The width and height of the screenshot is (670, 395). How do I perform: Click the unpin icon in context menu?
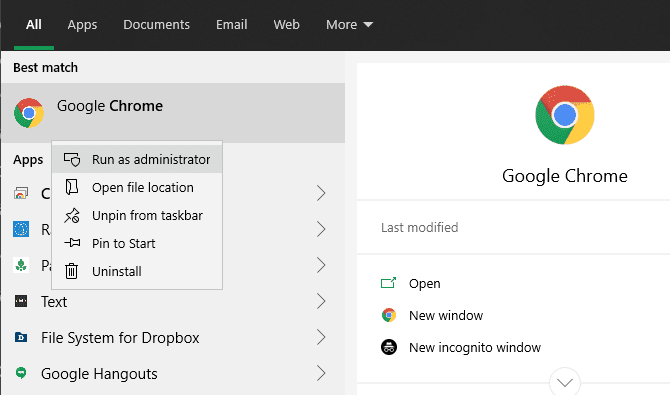[72, 215]
